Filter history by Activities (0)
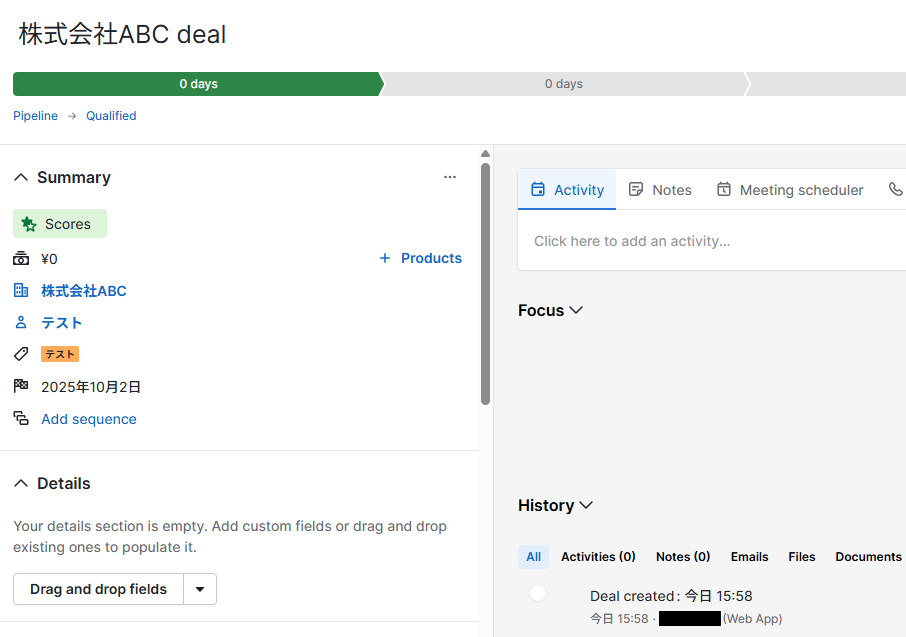This screenshot has height=637, width=906. (x=598, y=557)
